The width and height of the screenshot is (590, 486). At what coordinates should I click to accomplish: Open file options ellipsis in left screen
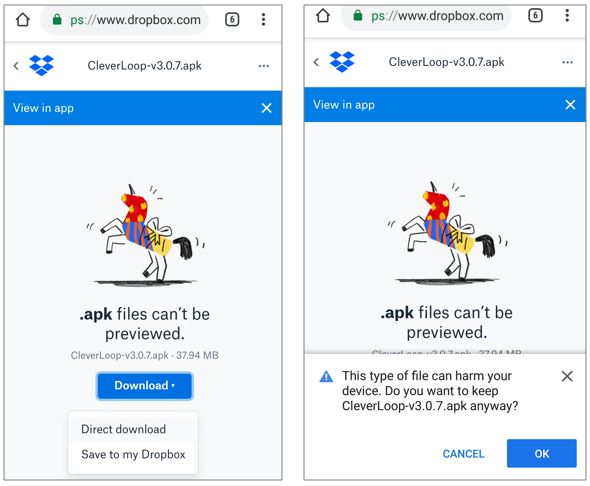pos(264,66)
